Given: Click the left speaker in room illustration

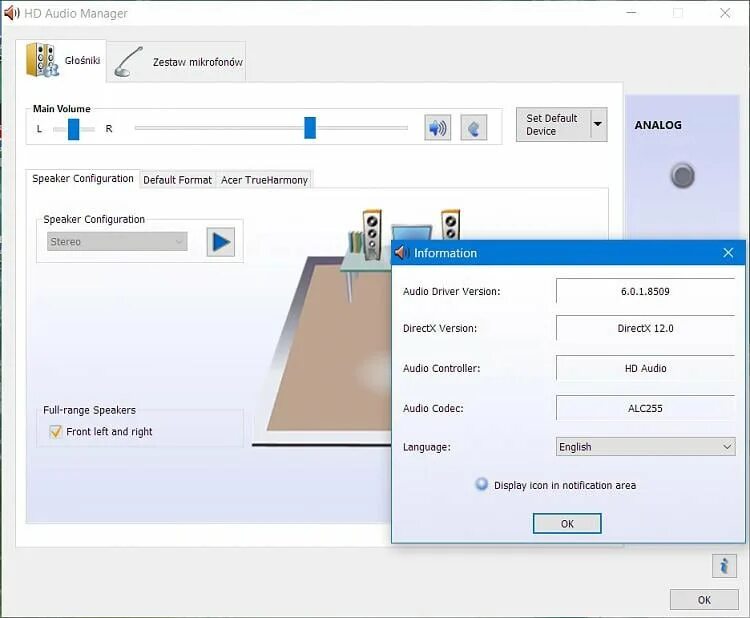Looking at the screenshot, I should pos(372,234).
